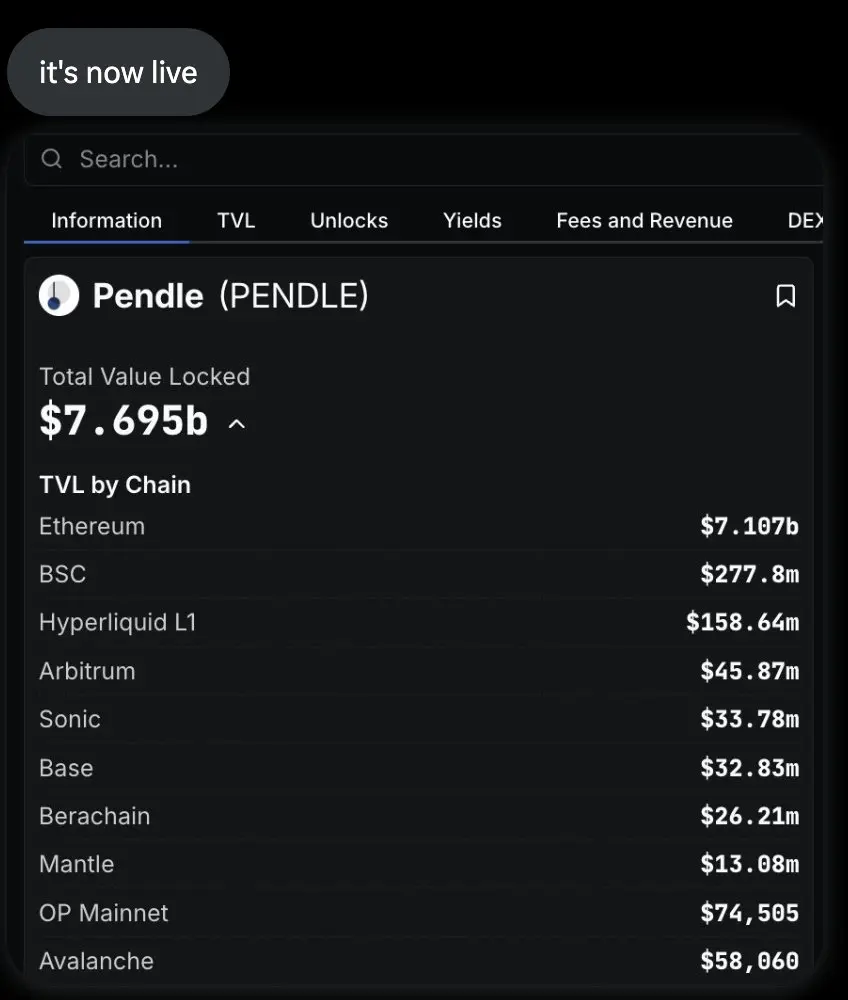Open the Unlocks tab

(x=349, y=221)
